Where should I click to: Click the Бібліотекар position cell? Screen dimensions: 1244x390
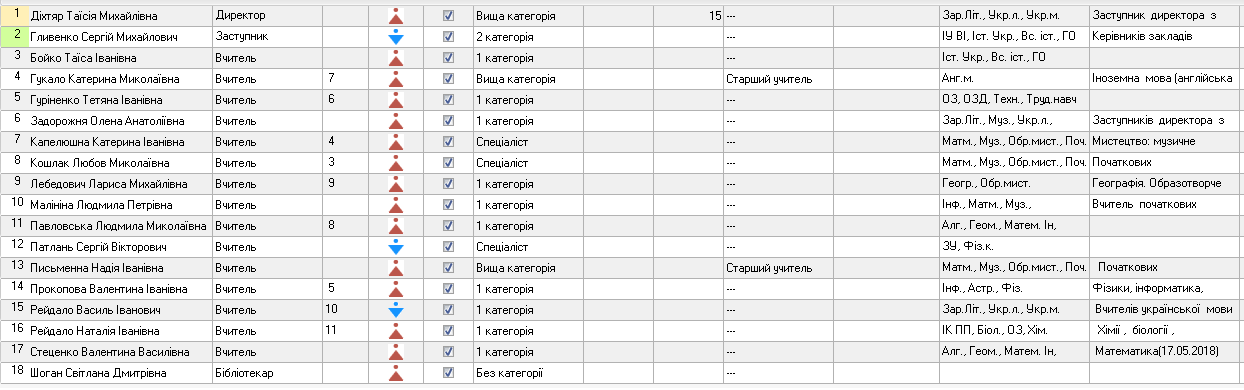tap(267, 373)
